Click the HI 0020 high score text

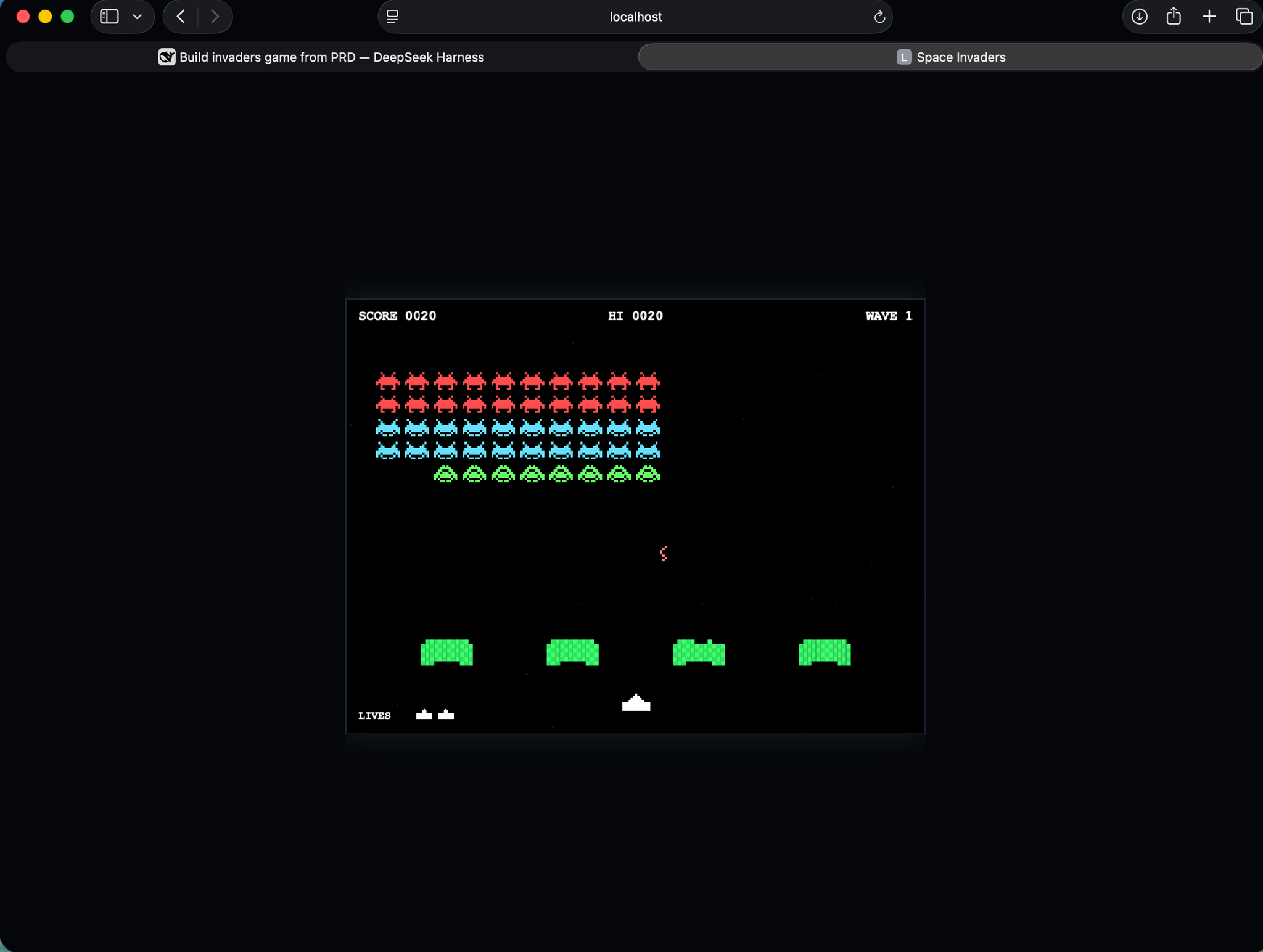pyautogui.click(x=635, y=316)
